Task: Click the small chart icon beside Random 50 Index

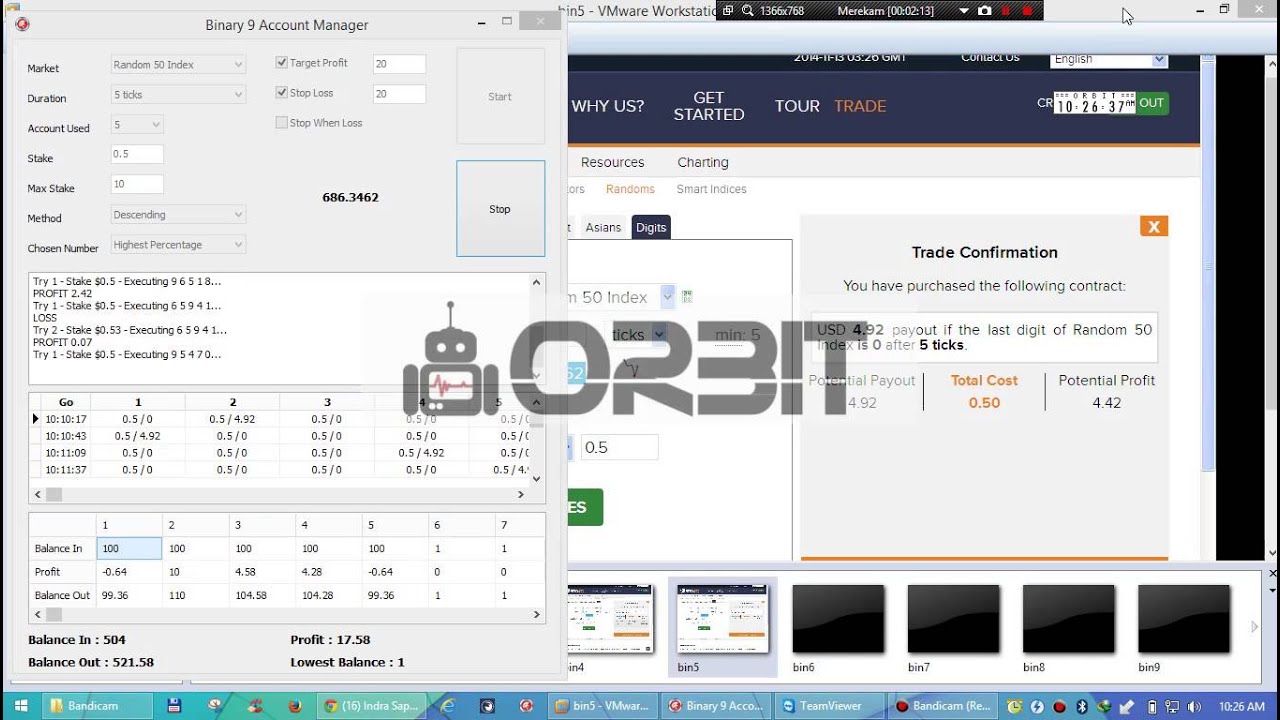Action: pos(686,296)
